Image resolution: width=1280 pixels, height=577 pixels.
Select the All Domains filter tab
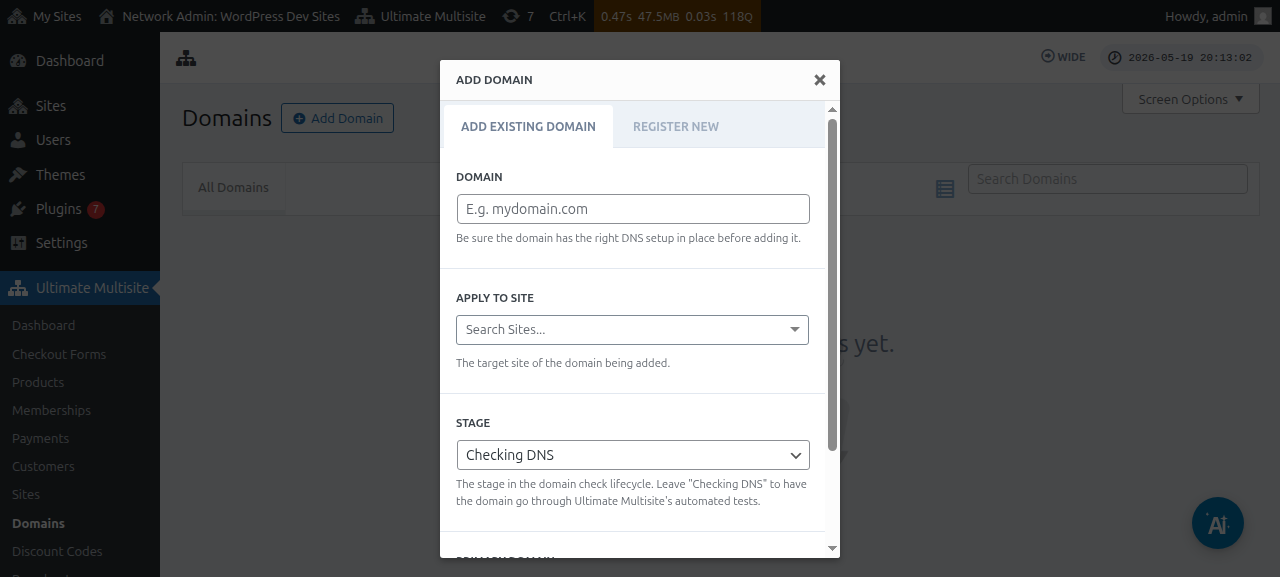233,187
